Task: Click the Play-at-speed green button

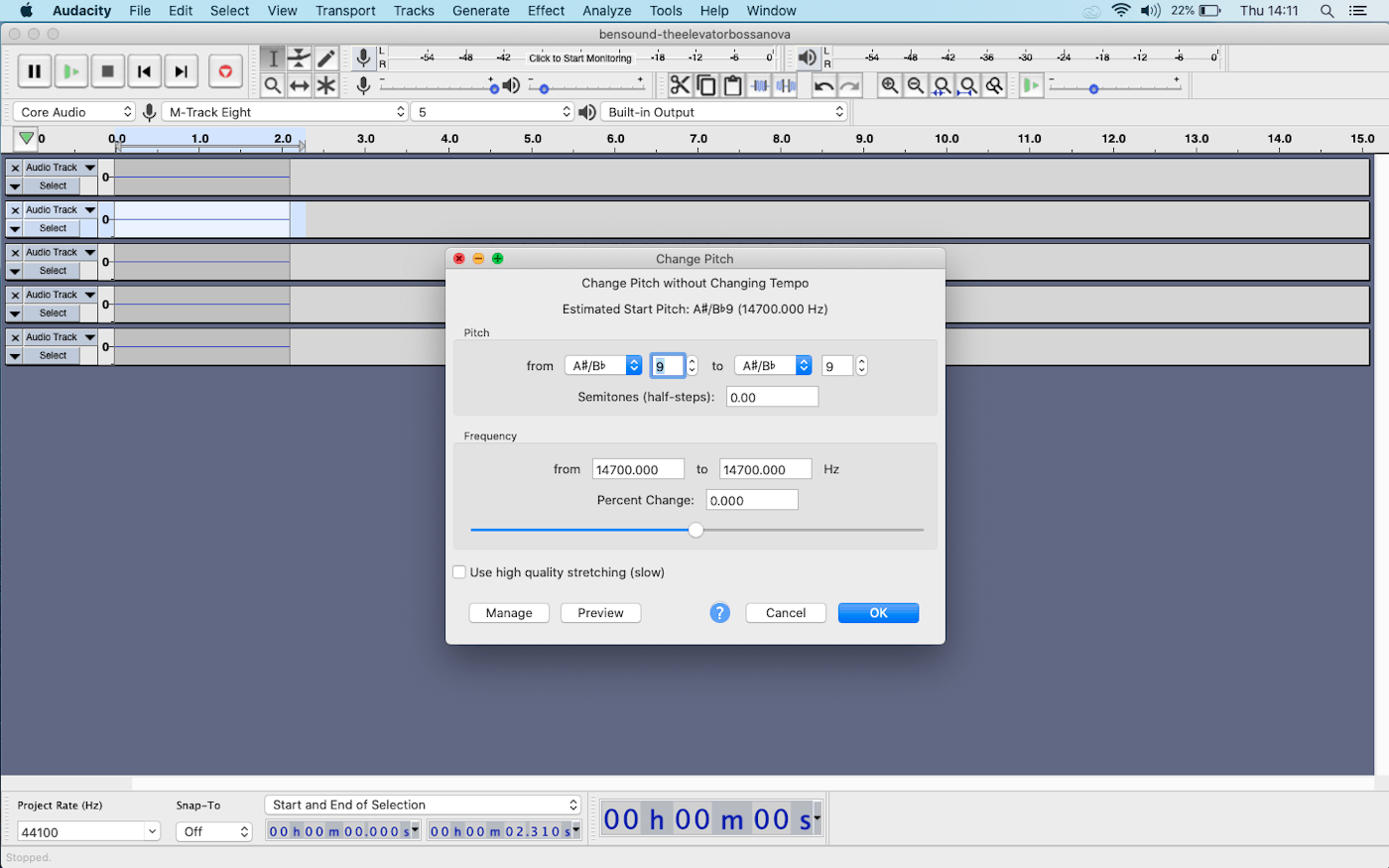Action: click(x=1032, y=85)
